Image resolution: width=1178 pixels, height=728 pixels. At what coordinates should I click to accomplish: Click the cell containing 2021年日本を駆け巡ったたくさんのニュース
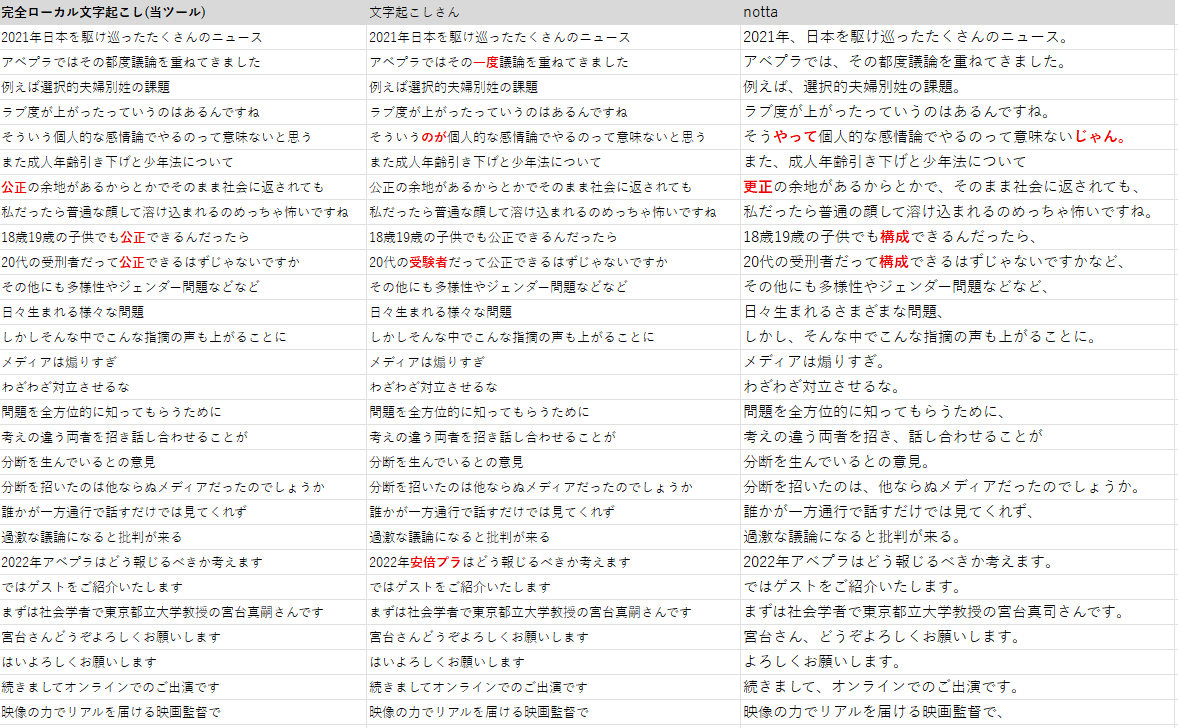click(x=130, y=37)
